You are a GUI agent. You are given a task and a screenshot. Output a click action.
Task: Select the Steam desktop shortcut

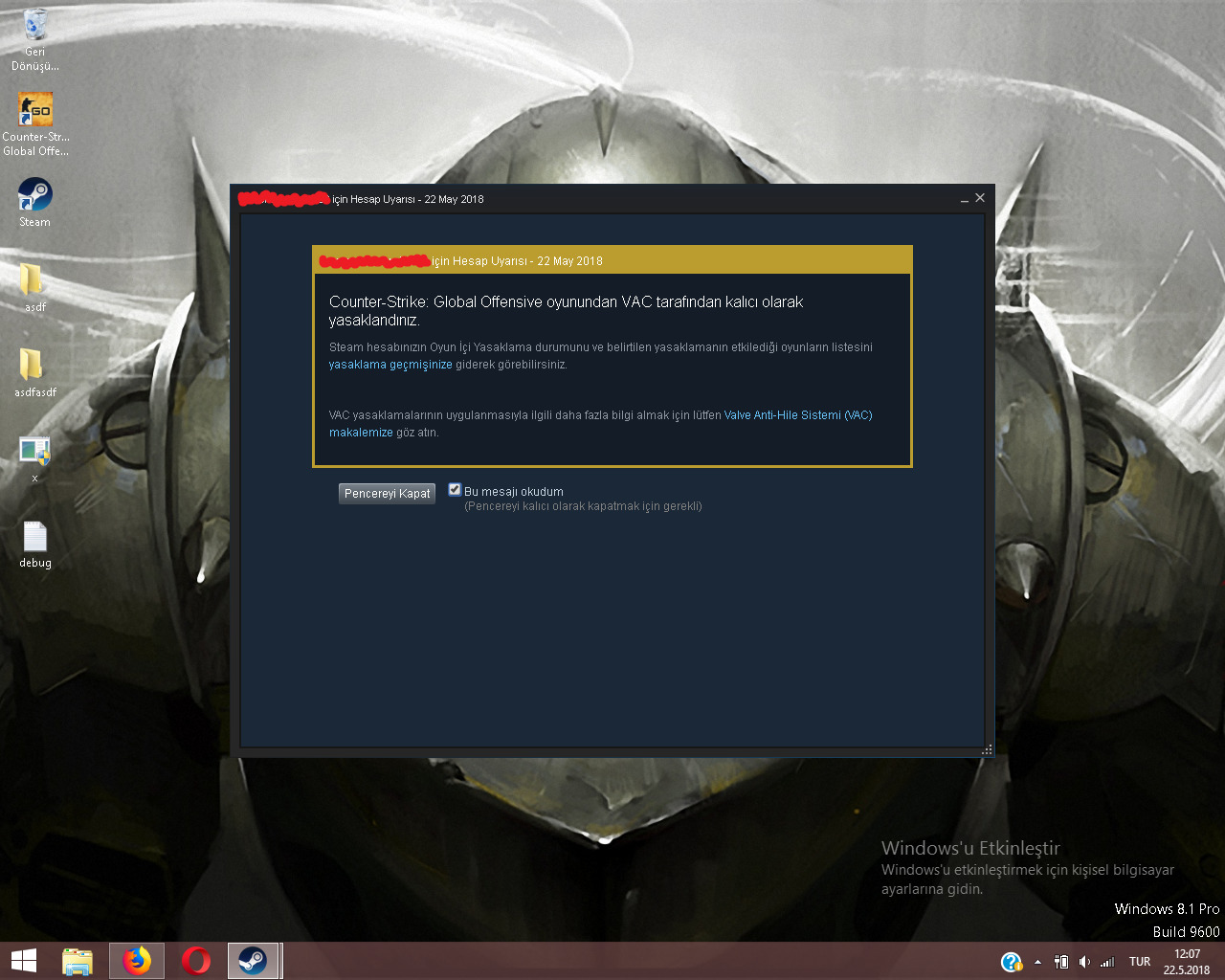tap(34, 202)
